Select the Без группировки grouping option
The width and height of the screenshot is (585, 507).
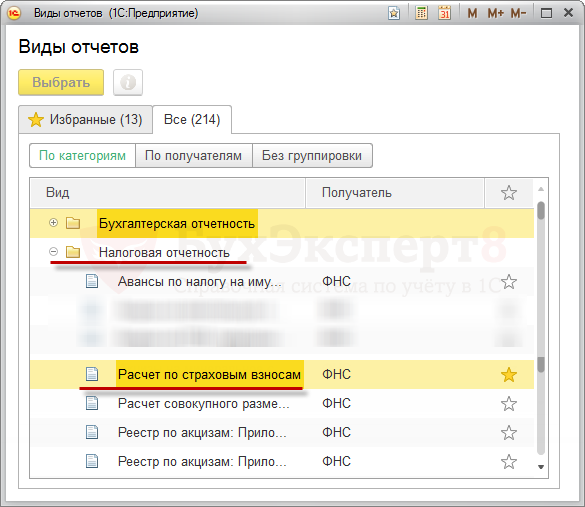click(312, 156)
